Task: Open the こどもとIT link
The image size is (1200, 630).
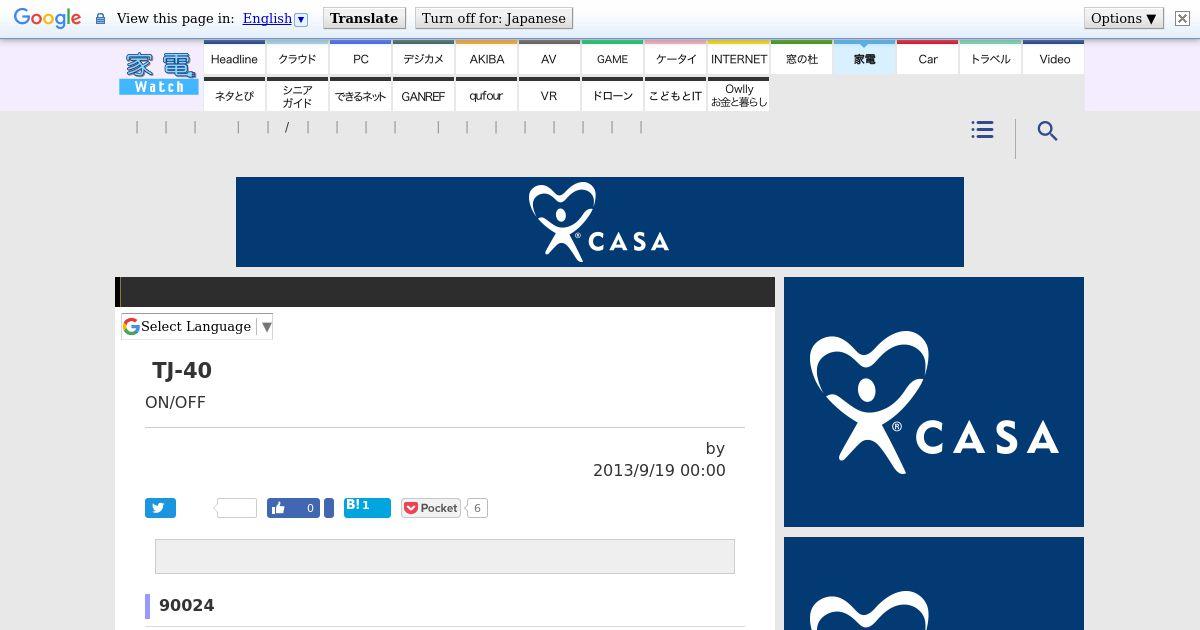Action: (675, 95)
